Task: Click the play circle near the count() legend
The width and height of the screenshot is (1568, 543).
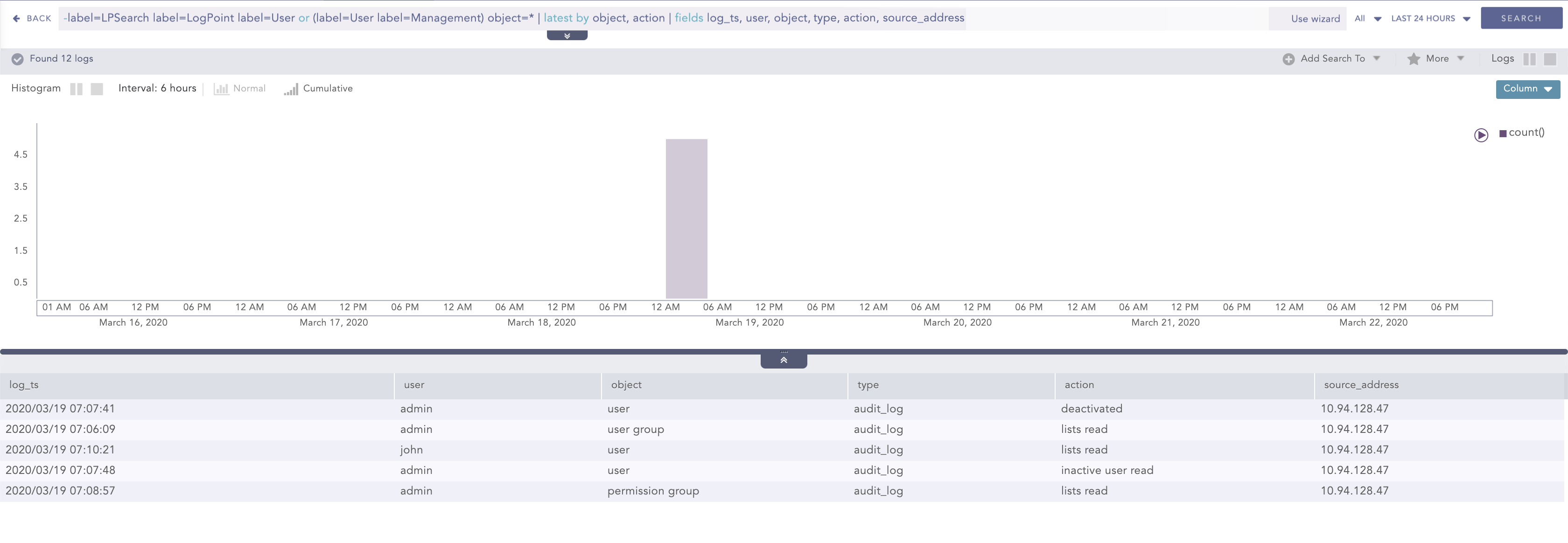Action: point(1482,135)
